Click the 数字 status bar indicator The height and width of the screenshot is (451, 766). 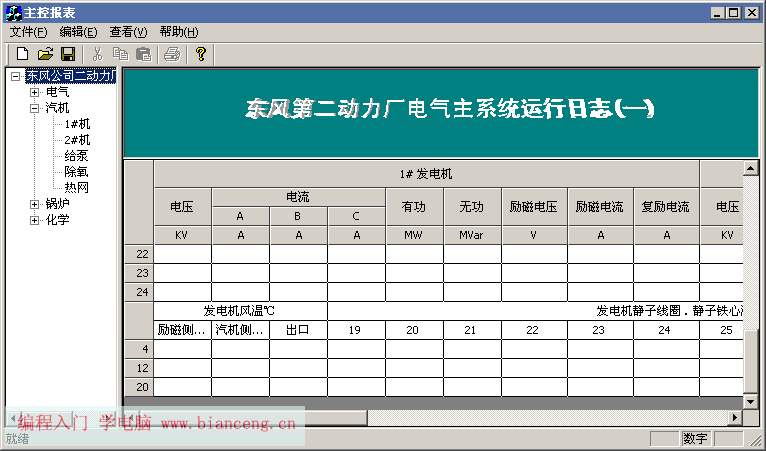pyautogui.click(x=696, y=438)
